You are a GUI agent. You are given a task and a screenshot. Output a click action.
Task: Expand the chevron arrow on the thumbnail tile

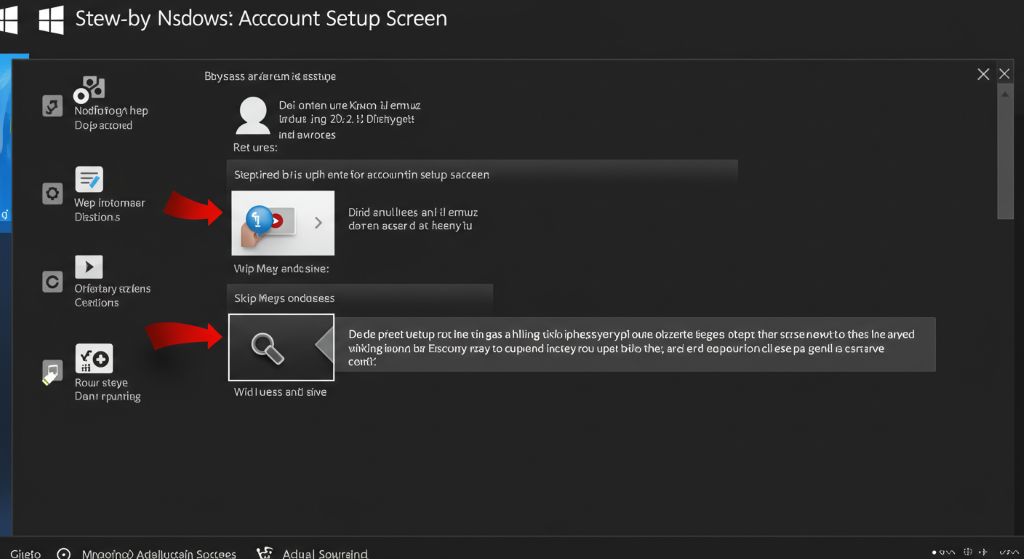point(318,223)
